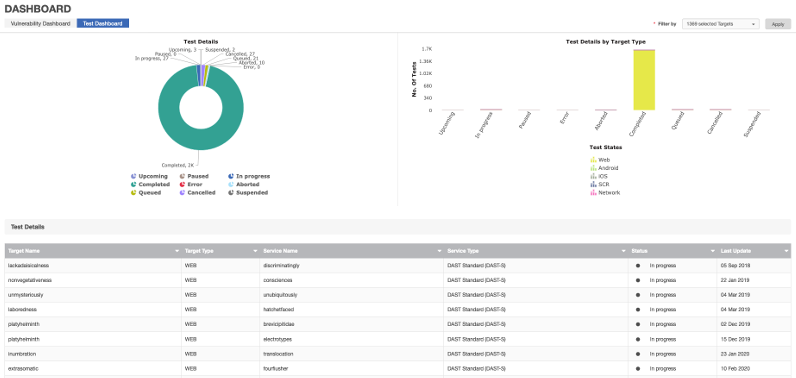Click the Service Type column header text
This screenshot has width=796, height=378.
click(462, 251)
